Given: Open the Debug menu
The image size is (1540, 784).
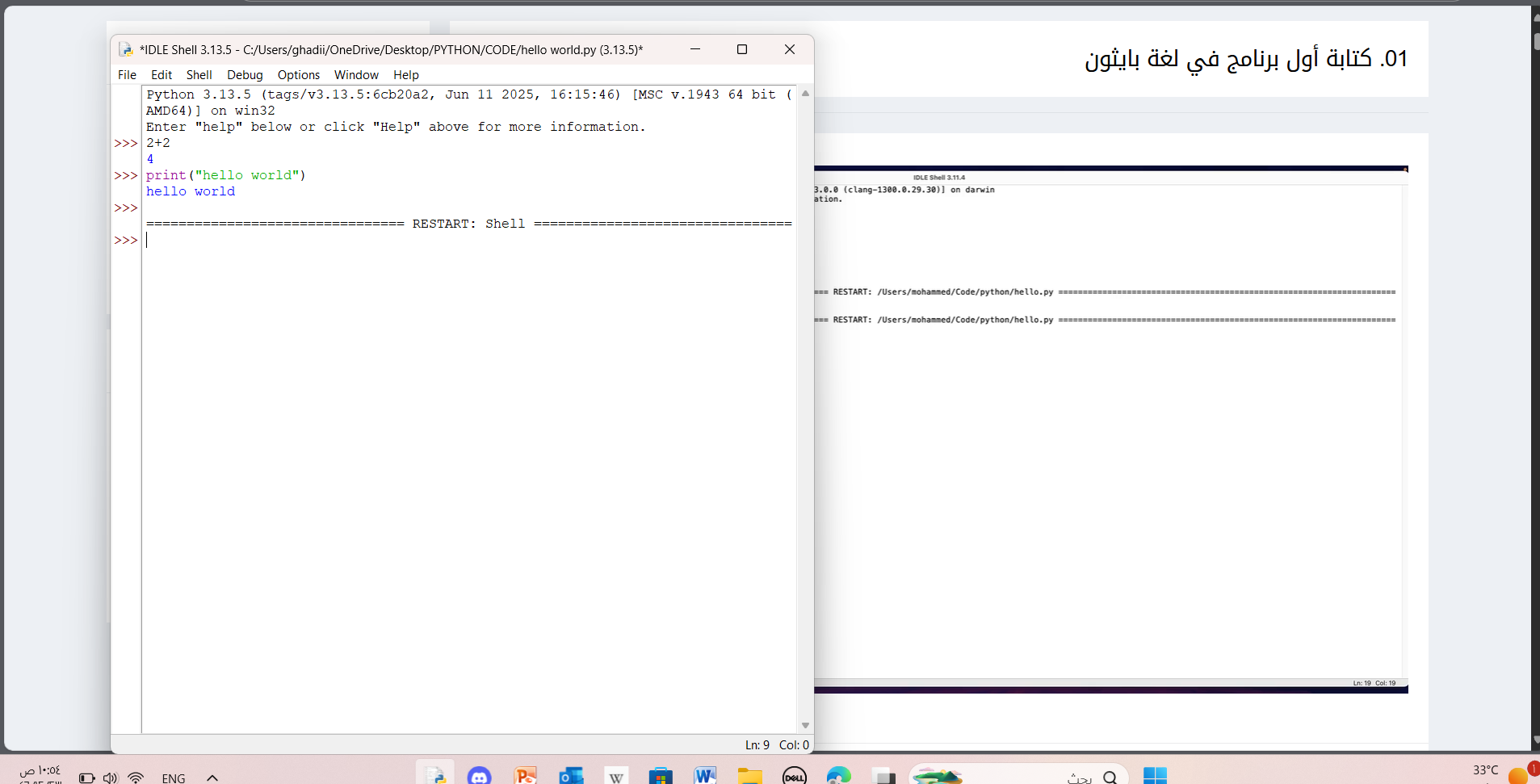Looking at the screenshot, I should point(245,75).
